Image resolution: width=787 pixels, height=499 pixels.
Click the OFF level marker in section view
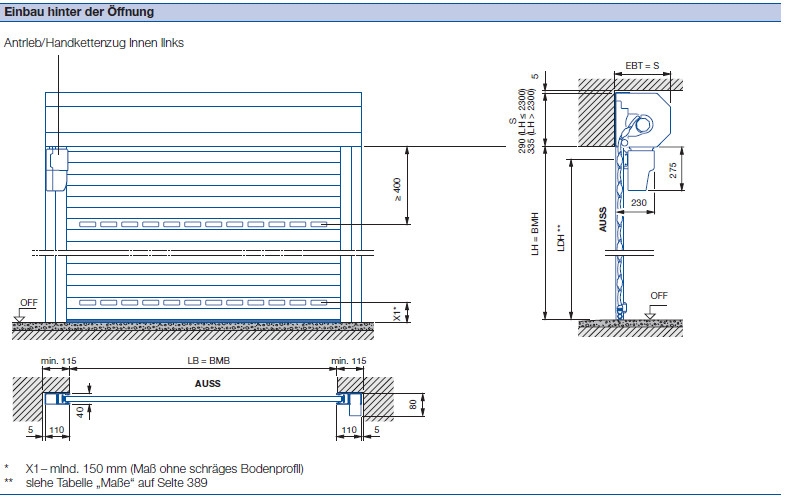(x=656, y=303)
